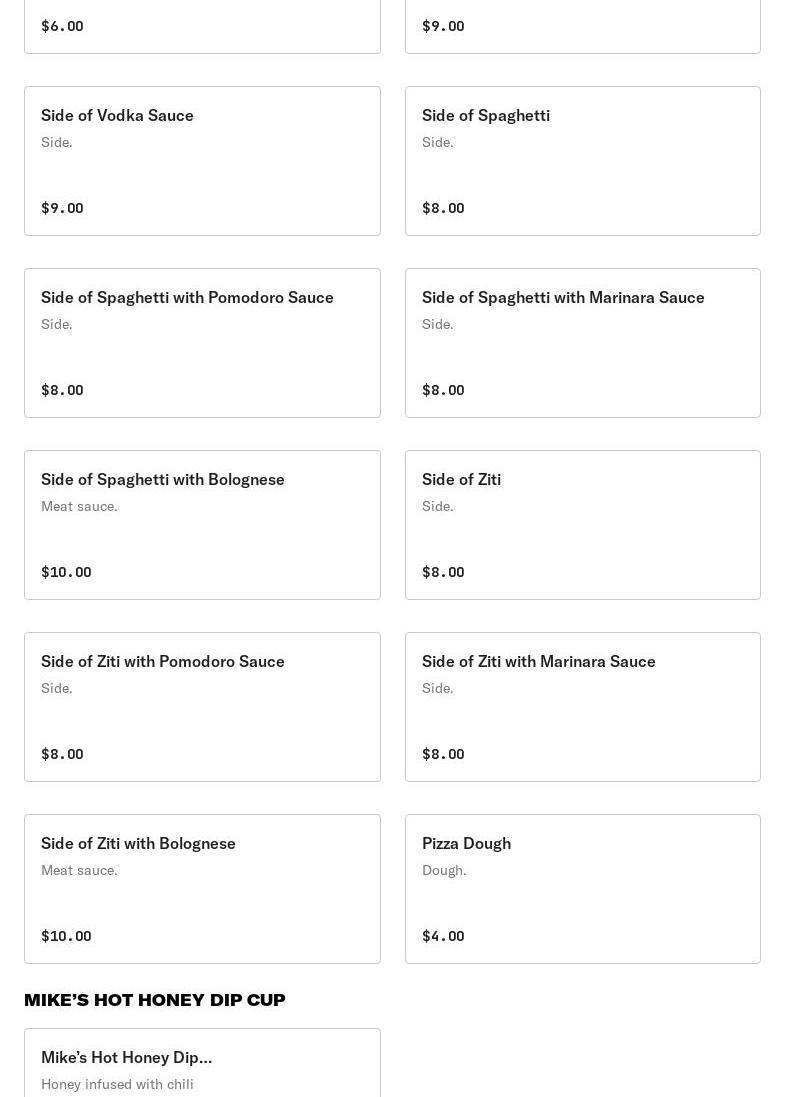The width and height of the screenshot is (785, 1097).
Task: Click the $4.00 price on Pizza Dough
Action: pyautogui.click(x=443, y=936)
